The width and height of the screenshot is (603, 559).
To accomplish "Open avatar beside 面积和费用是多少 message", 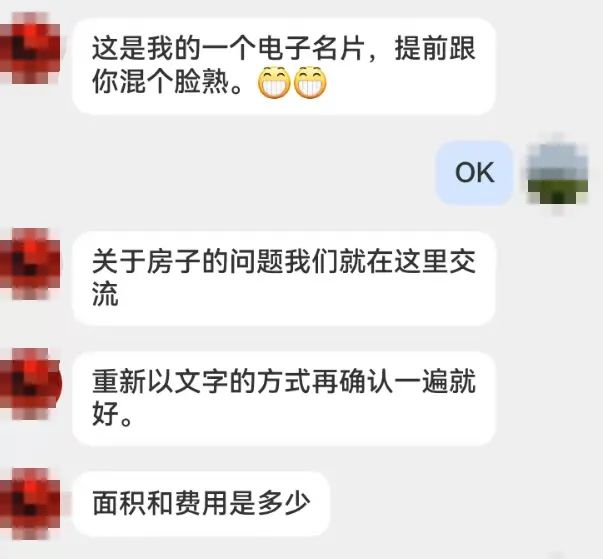I will click(x=30, y=504).
